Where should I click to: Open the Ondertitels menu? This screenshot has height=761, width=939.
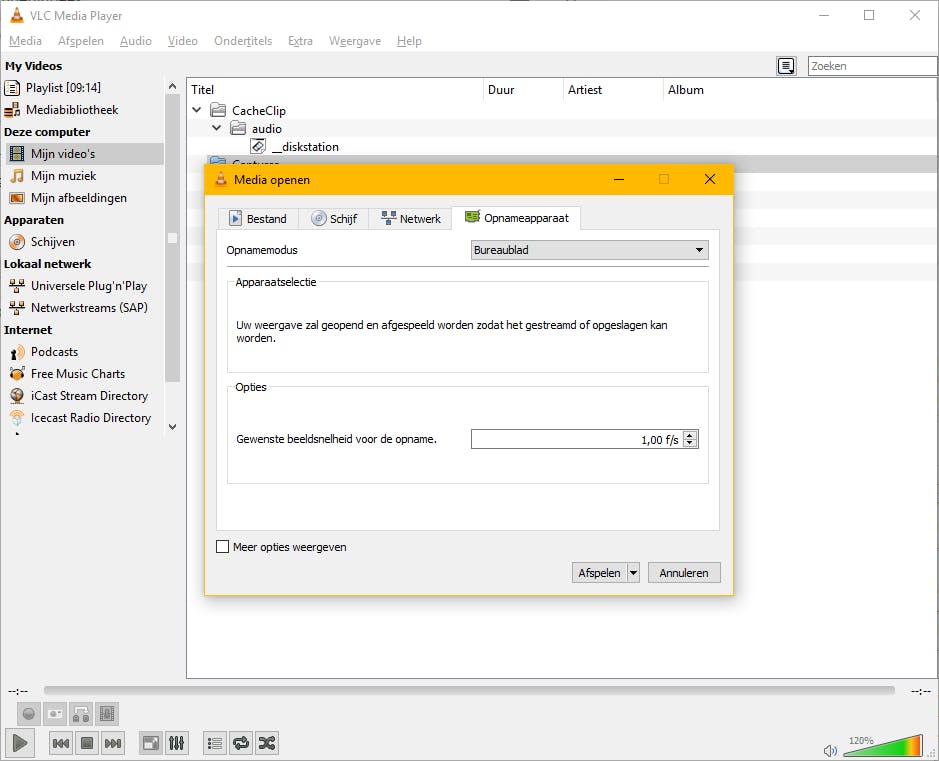pyautogui.click(x=242, y=41)
